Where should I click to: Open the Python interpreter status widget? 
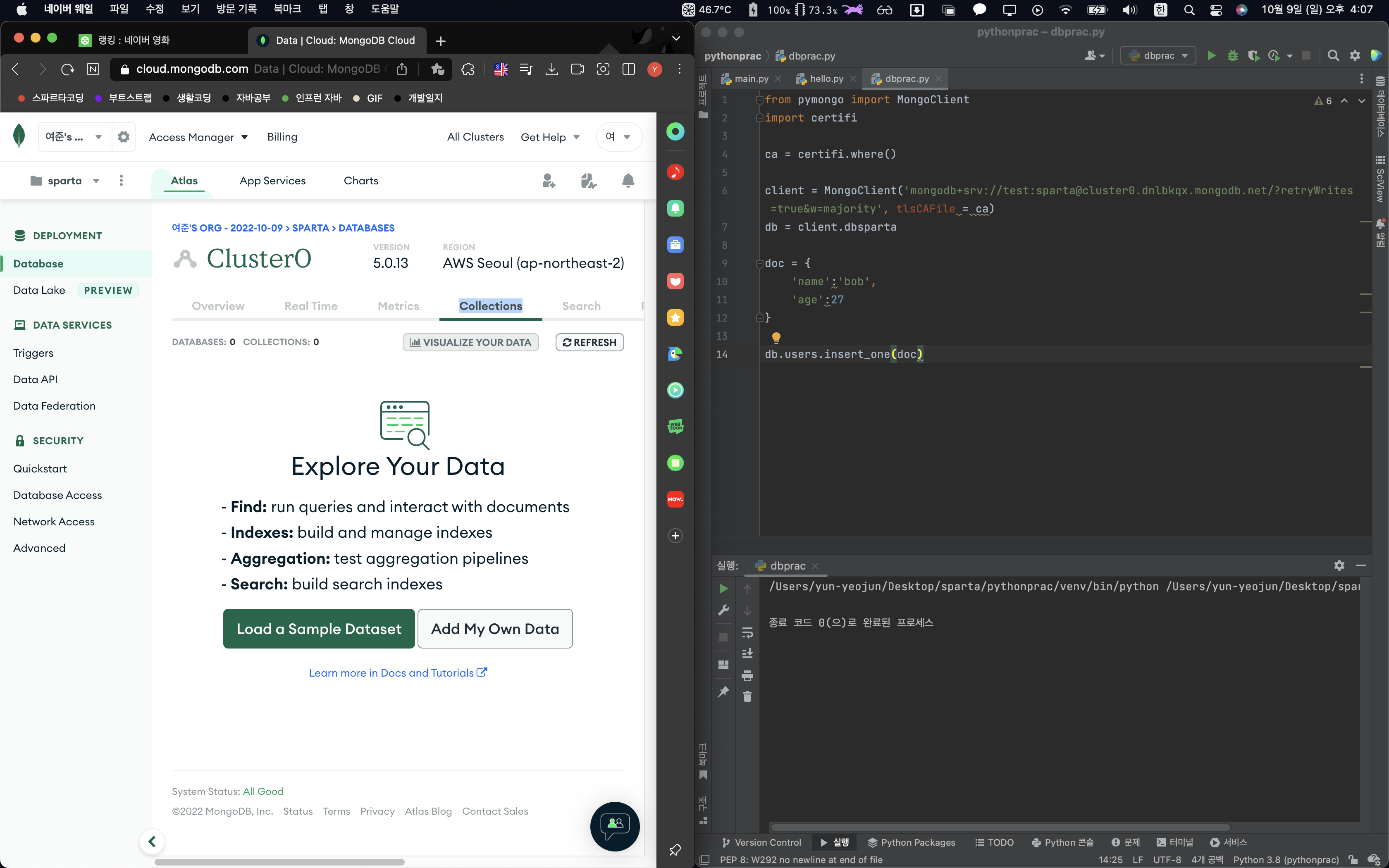coord(1286,859)
